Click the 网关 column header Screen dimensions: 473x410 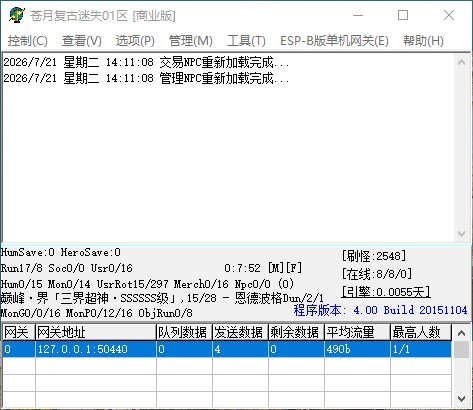18,332
